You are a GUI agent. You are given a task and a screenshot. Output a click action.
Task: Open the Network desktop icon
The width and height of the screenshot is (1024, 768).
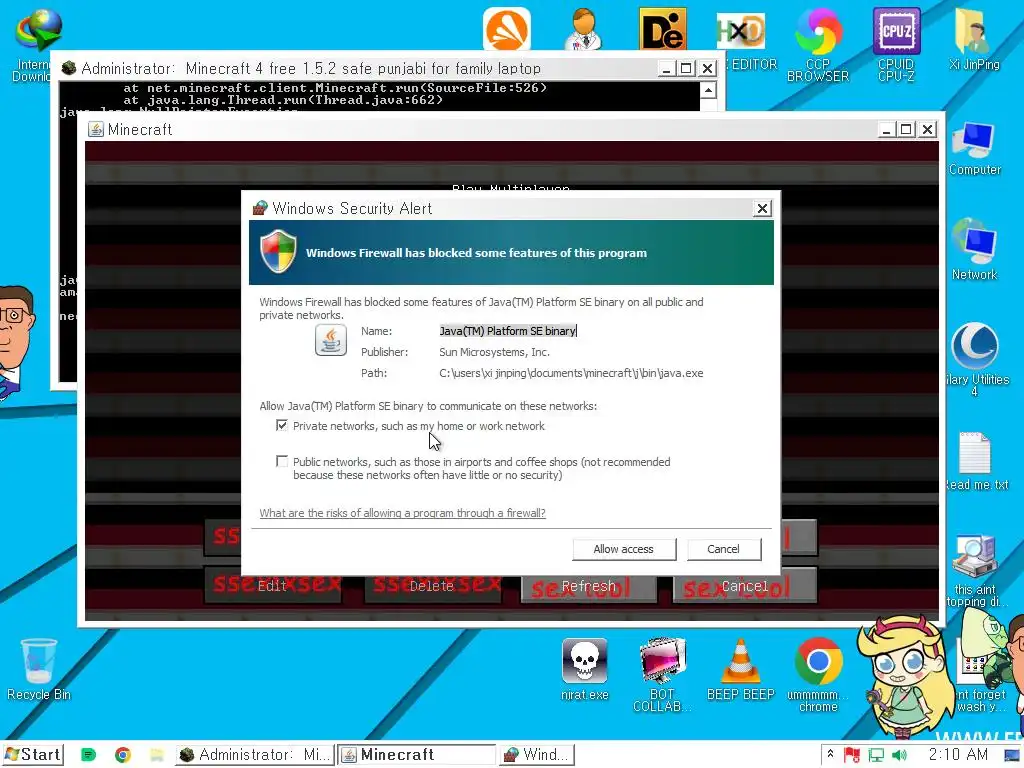click(x=974, y=251)
